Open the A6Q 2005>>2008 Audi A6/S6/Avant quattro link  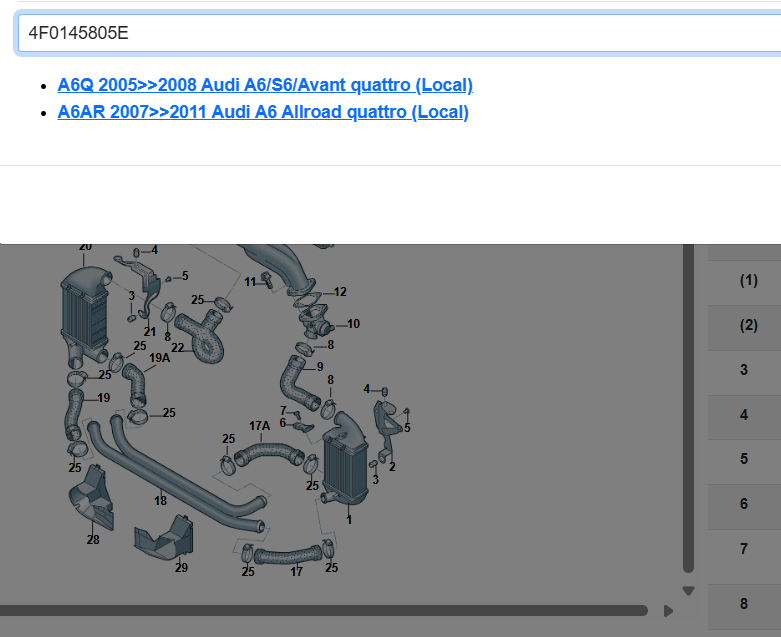tap(265, 85)
